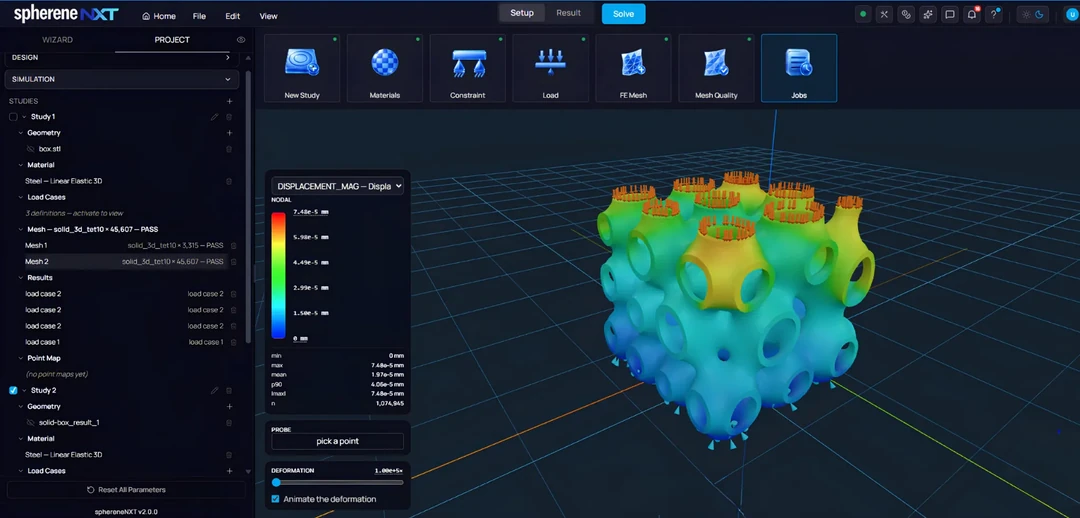Add geometry to Study 1 with plus
This screenshot has width=1080, height=518.
pos(229,133)
